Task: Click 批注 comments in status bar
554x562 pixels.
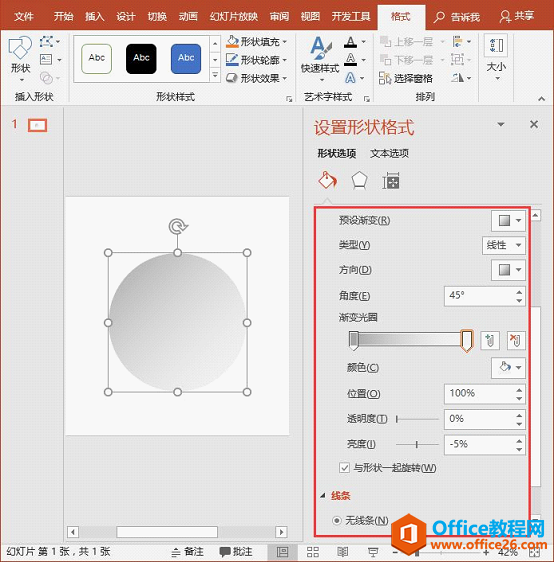Action: [236, 552]
